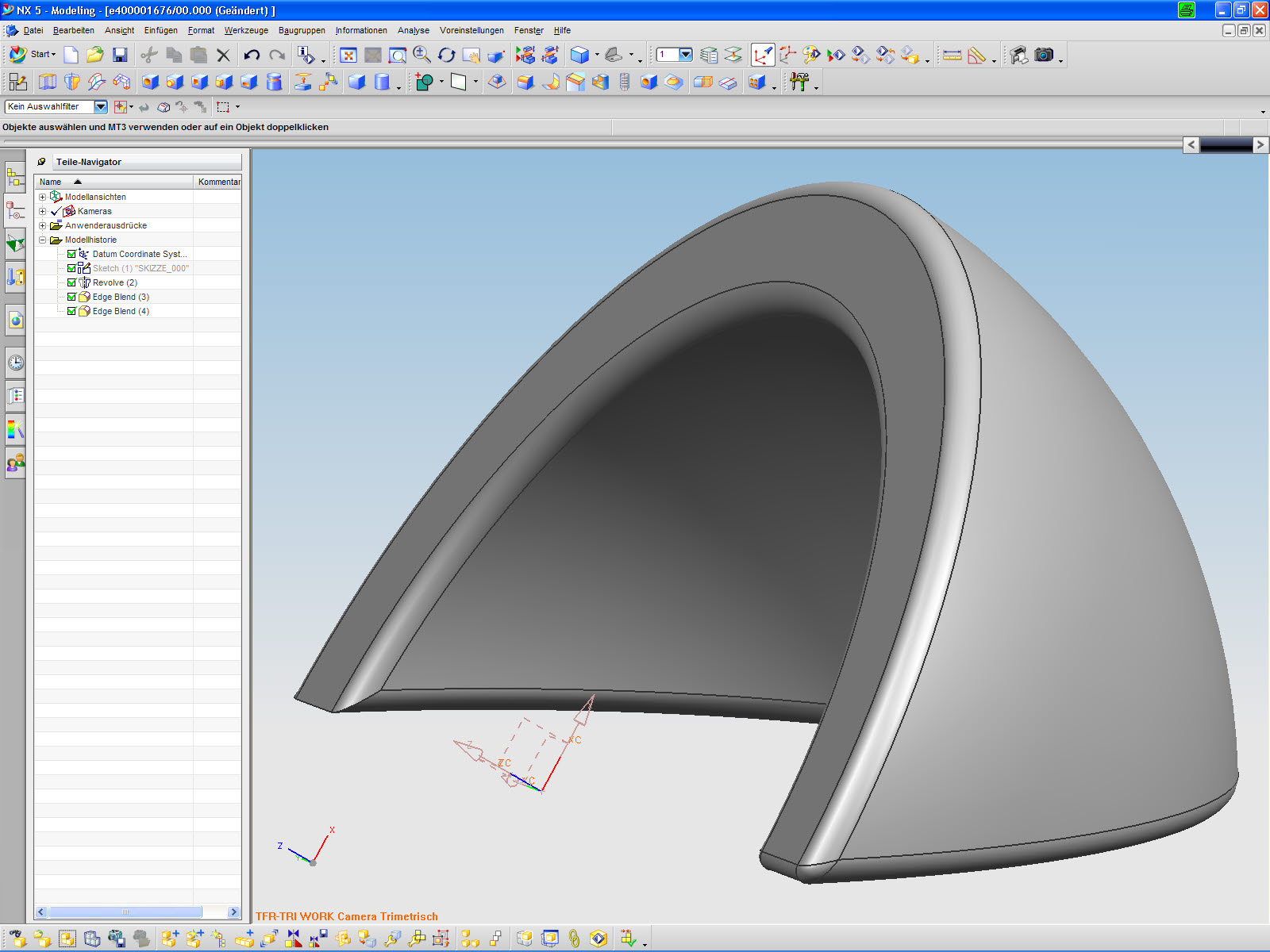
Task: Click the camera screenshot icon
Action: [1044, 55]
